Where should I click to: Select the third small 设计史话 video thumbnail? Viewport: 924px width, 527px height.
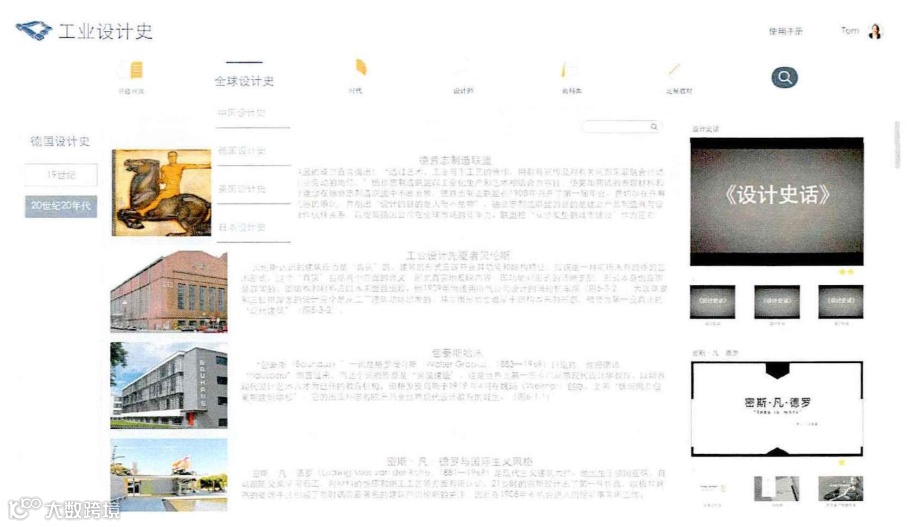841,301
